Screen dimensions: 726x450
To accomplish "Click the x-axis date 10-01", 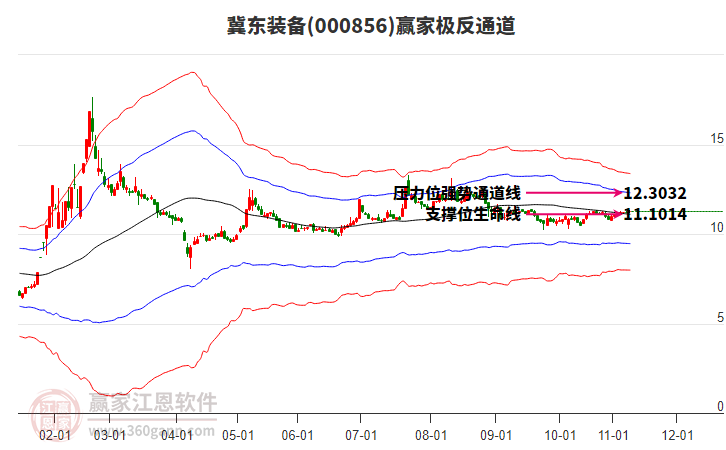I will pyautogui.click(x=560, y=436).
